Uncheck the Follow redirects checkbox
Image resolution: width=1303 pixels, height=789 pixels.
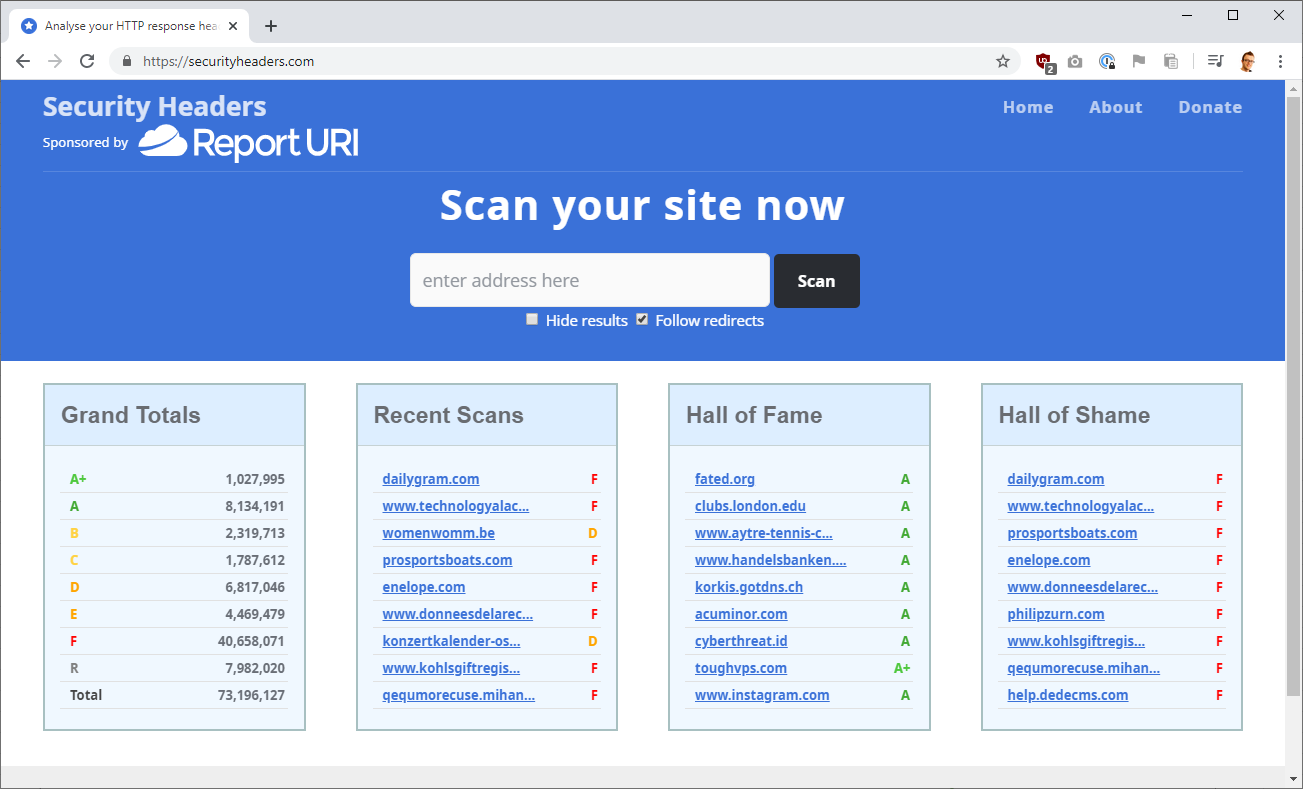[x=642, y=320]
